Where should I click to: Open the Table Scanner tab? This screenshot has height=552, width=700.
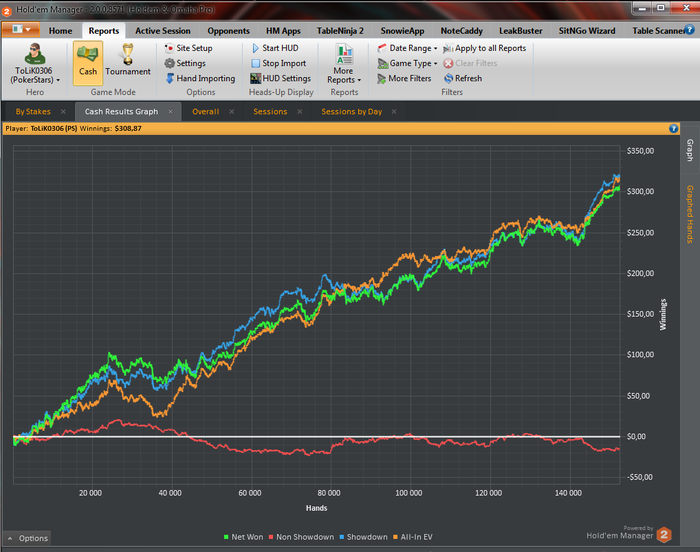[x=657, y=31]
